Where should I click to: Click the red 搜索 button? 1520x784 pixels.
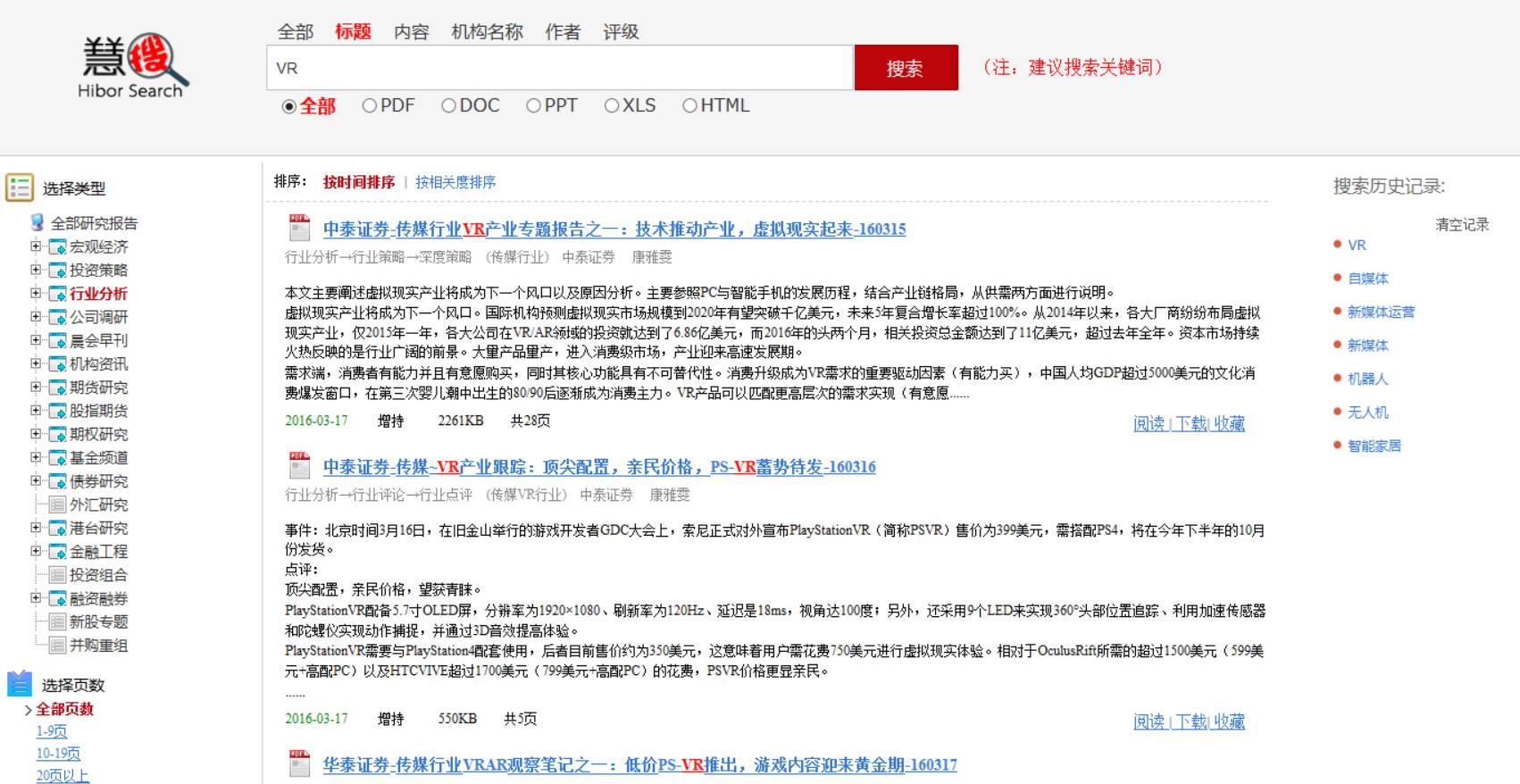(906, 68)
